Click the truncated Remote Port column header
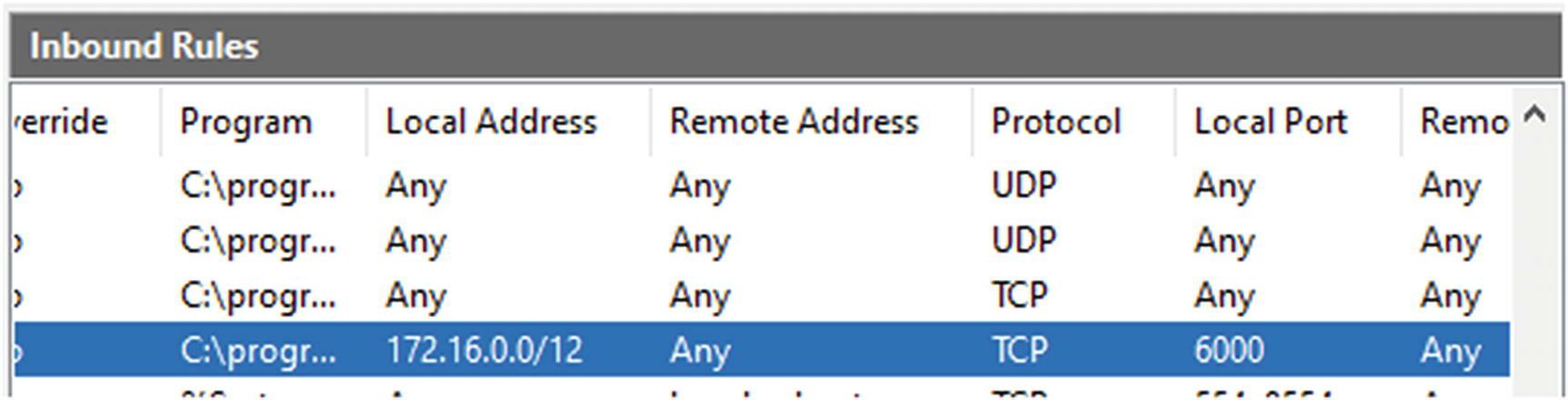Screen dimensions: 1568x400 [x=1457, y=122]
